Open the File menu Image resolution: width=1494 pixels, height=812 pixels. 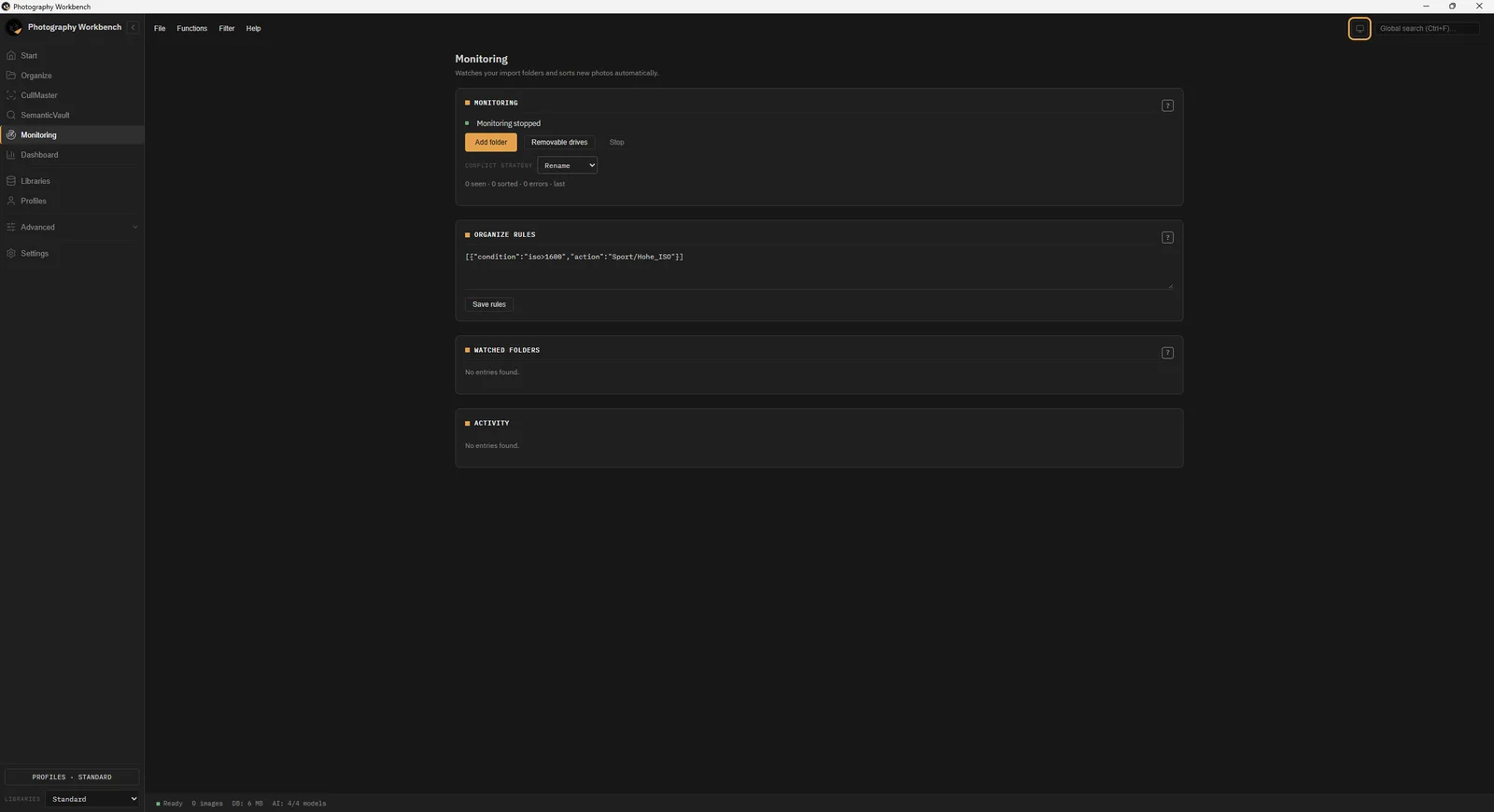pos(160,29)
